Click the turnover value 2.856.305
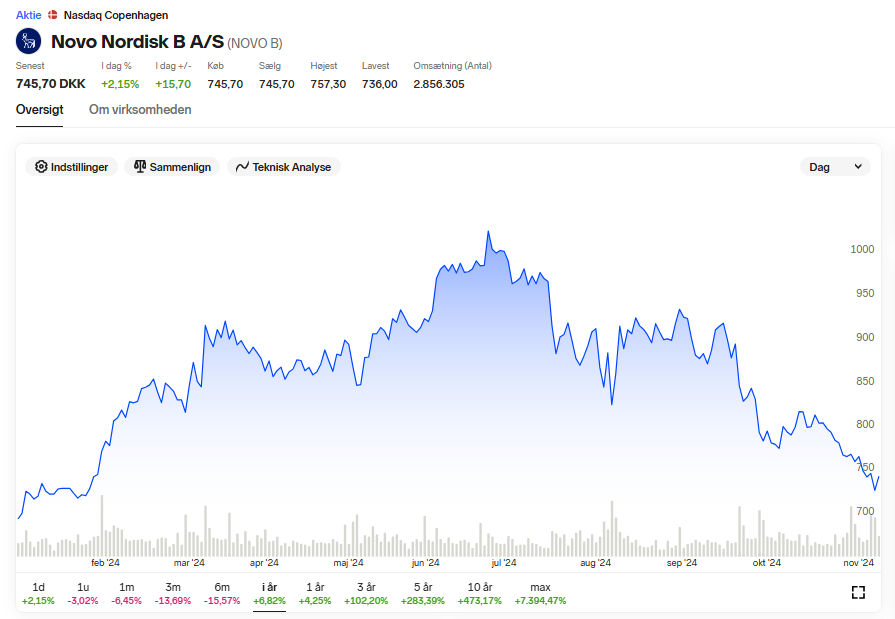The image size is (895, 619). point(439,84)
